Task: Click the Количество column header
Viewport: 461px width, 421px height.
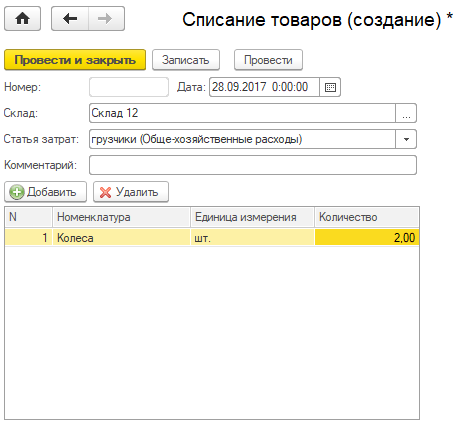Action: coord(366,217)
